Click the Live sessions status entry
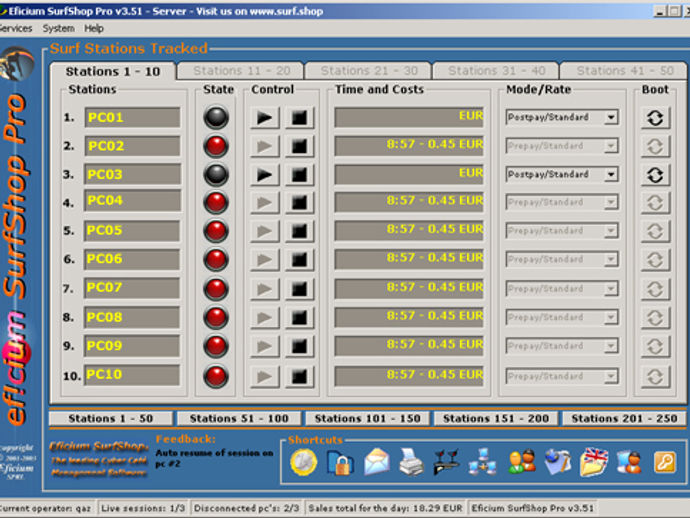This screenshot has height=518, width=690. (x=143, y=508)
